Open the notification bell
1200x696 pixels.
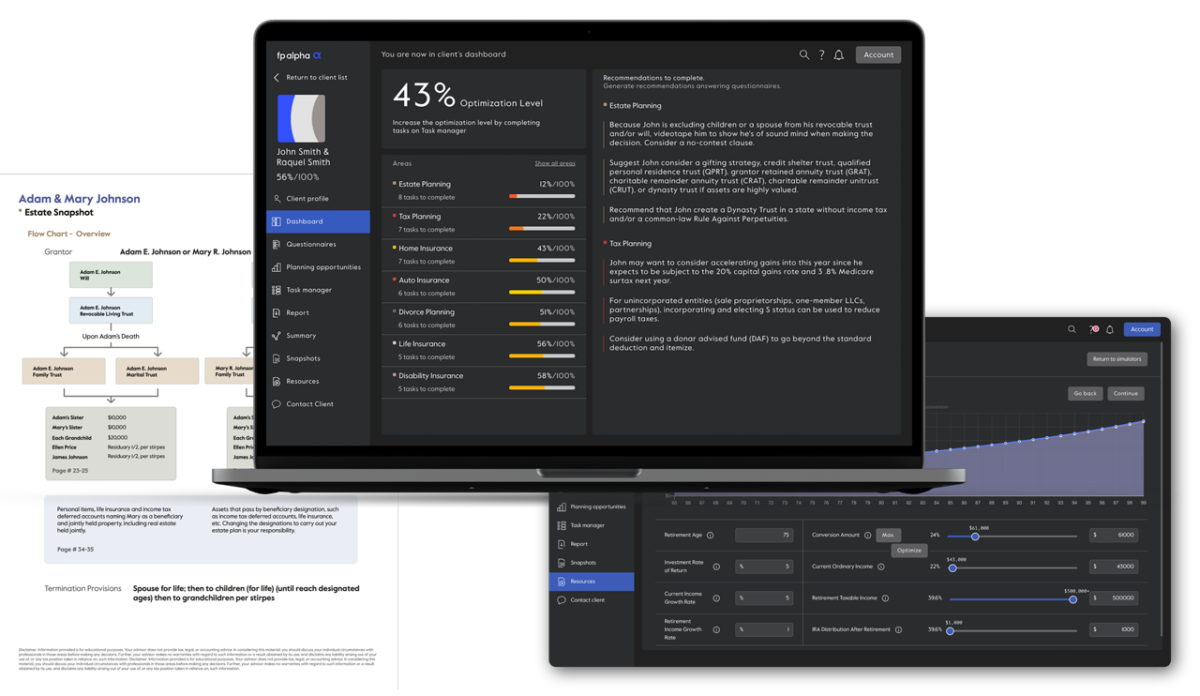838,55
